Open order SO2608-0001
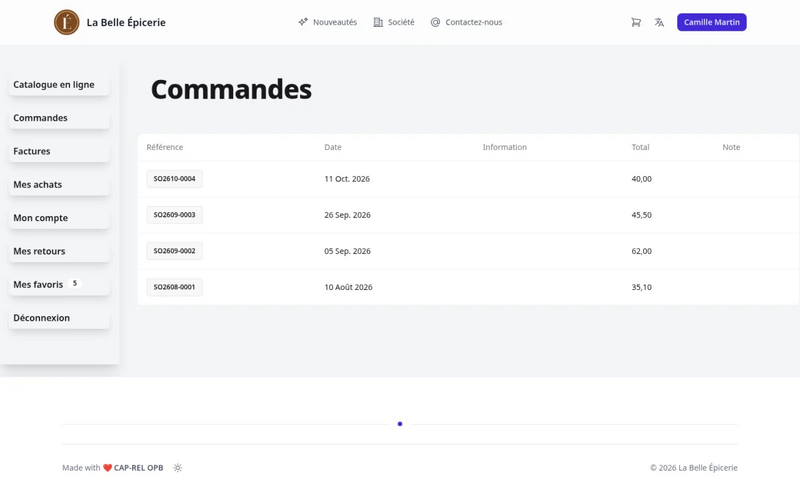This screenshot has height=500, width=800. [x=174, y=287]
